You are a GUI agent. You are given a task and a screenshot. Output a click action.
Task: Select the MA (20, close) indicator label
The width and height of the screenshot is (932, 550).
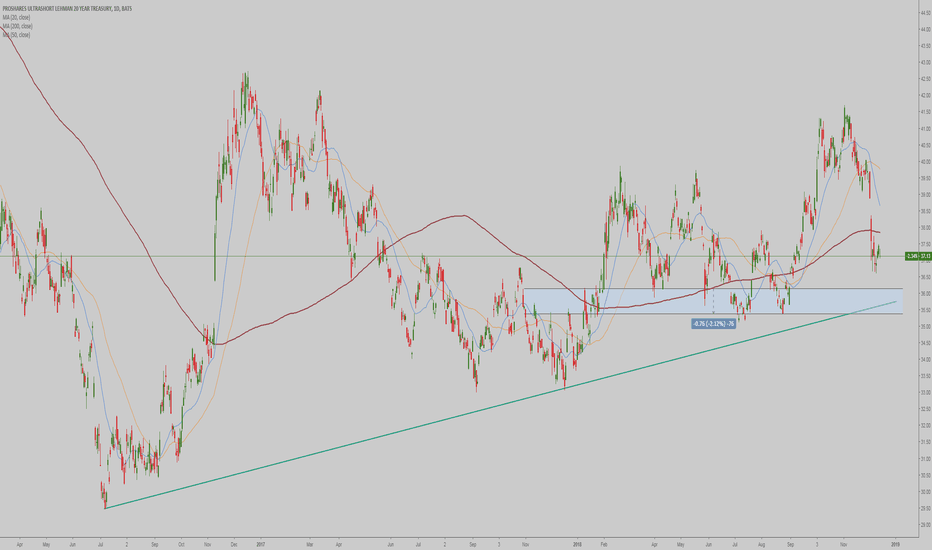click(16, 18)
